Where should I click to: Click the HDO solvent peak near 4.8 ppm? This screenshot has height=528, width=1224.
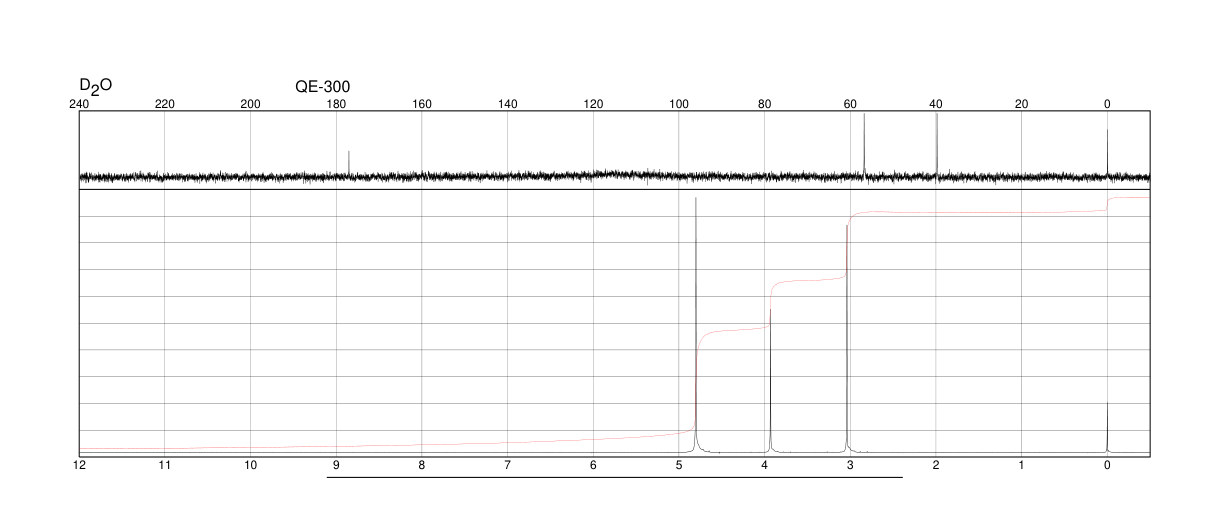[x=696, y=325]
